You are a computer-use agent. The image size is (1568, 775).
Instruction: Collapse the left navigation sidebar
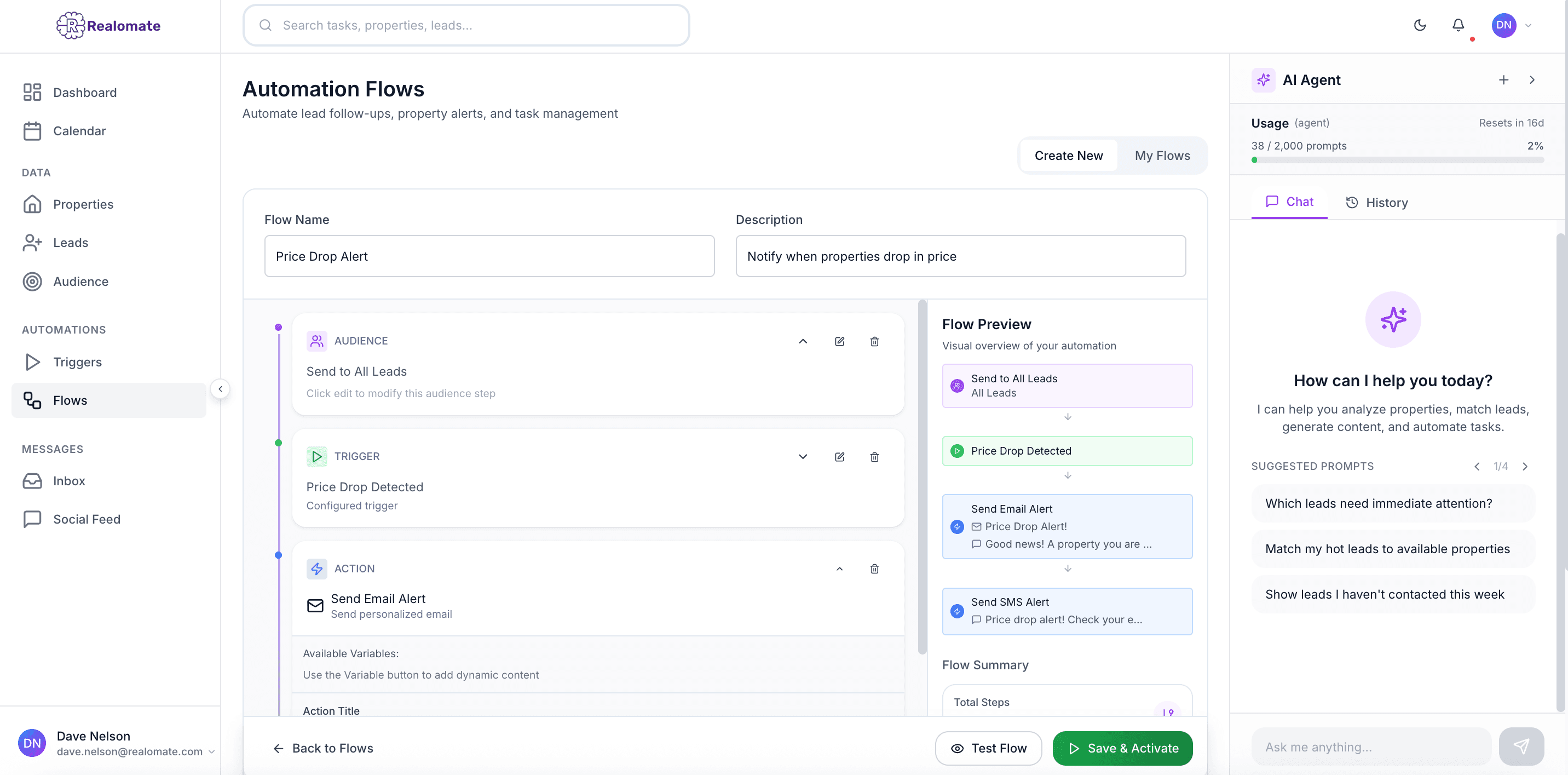pos(220,388)
